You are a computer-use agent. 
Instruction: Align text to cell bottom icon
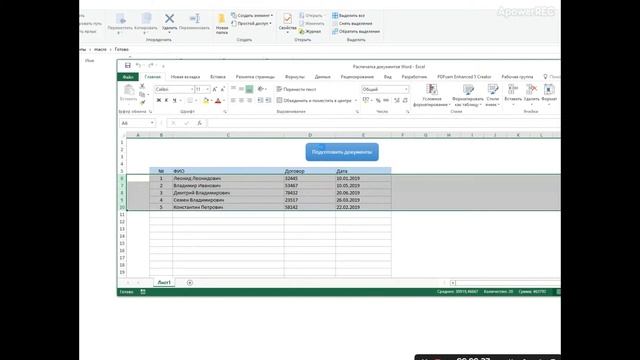coord(249,89)
